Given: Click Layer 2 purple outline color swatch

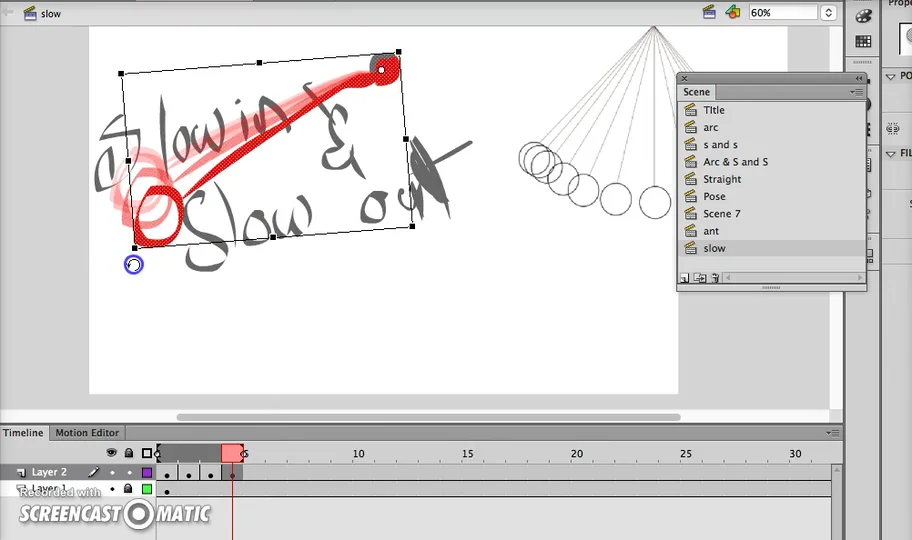Looking at the screenshot, I should [x=147, y=472].
